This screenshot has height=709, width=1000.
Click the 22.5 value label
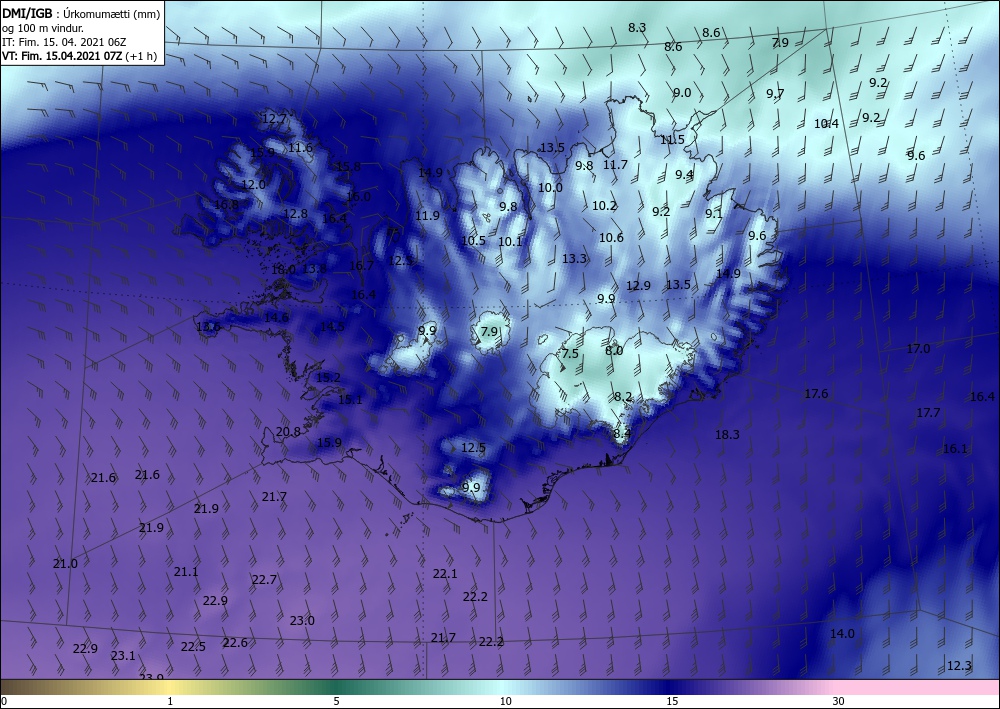[193, 647]
